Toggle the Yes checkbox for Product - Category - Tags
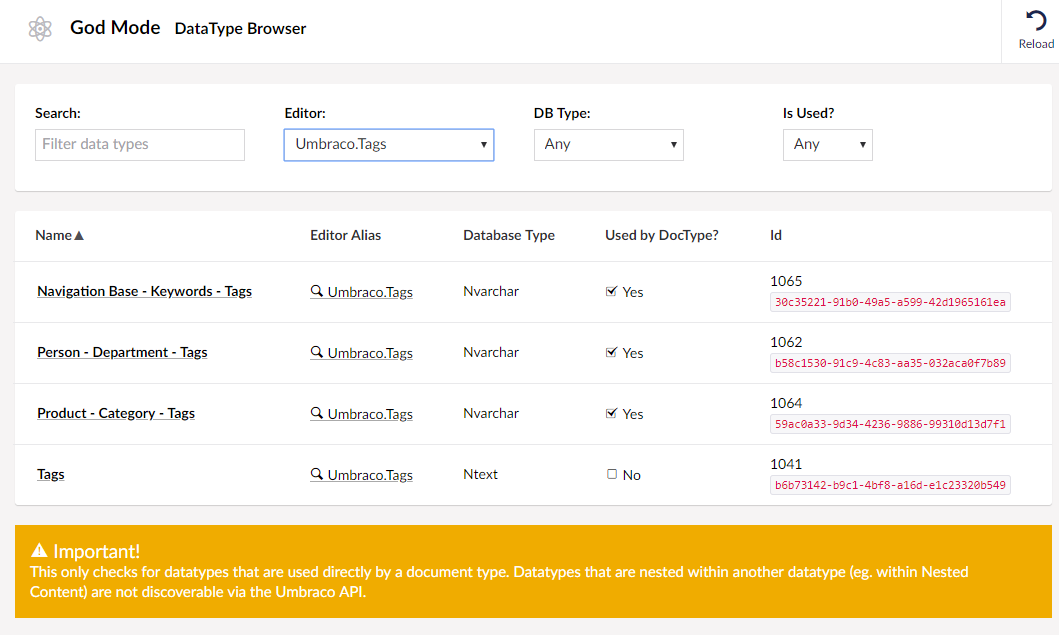The height and width of the screenshot is (635, 1059). pos(611,413)
